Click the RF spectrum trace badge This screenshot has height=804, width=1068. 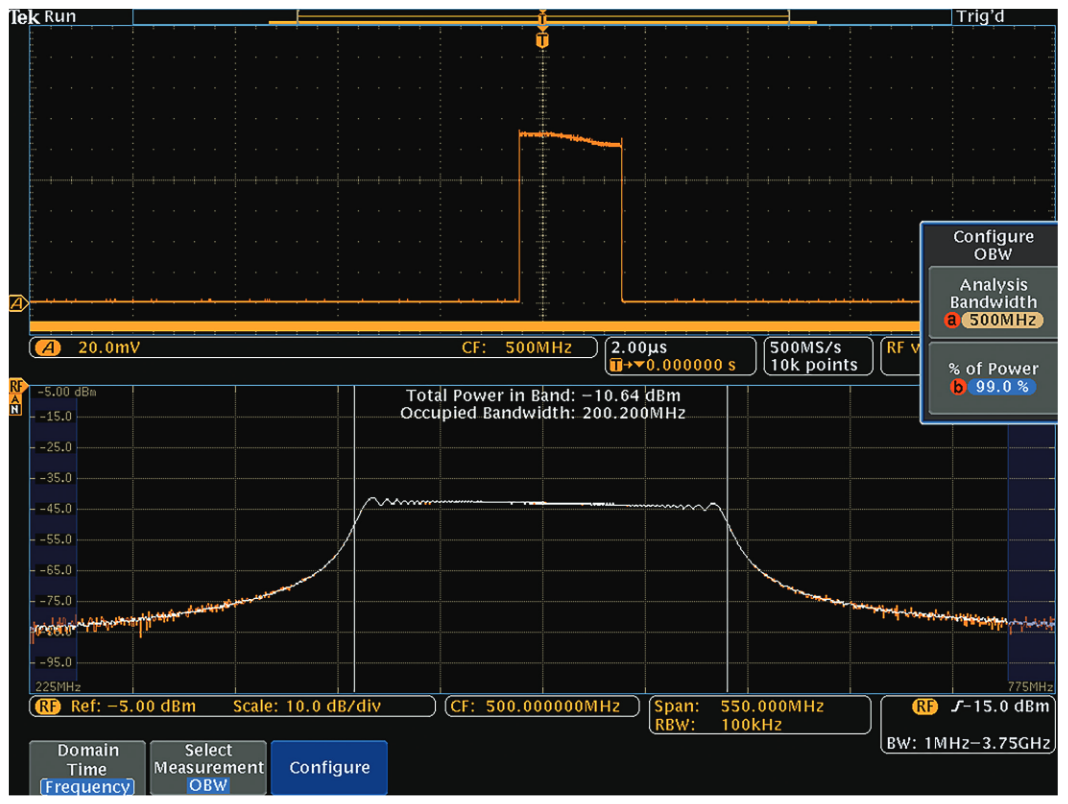(16, 386)
